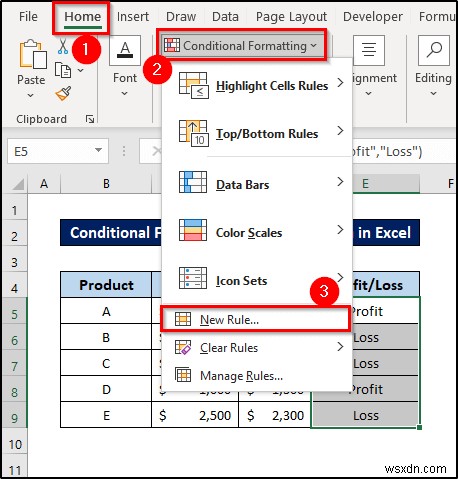458x479 pixels.
Task: Choose Manage Rules... menu entry
Action: (x=256, y=376)
